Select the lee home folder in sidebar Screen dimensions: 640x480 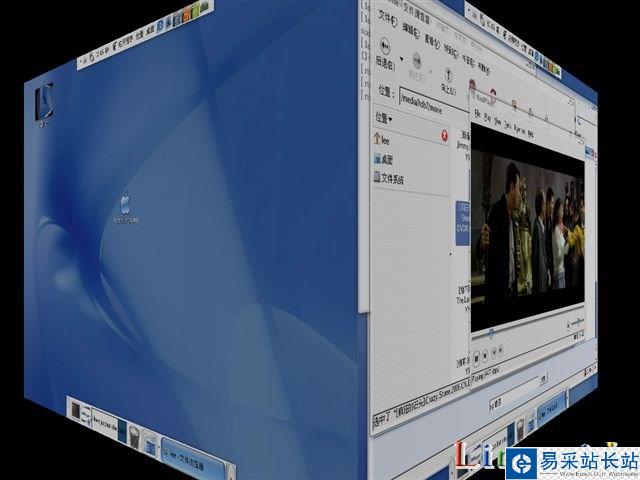click(x=382, y=140)
